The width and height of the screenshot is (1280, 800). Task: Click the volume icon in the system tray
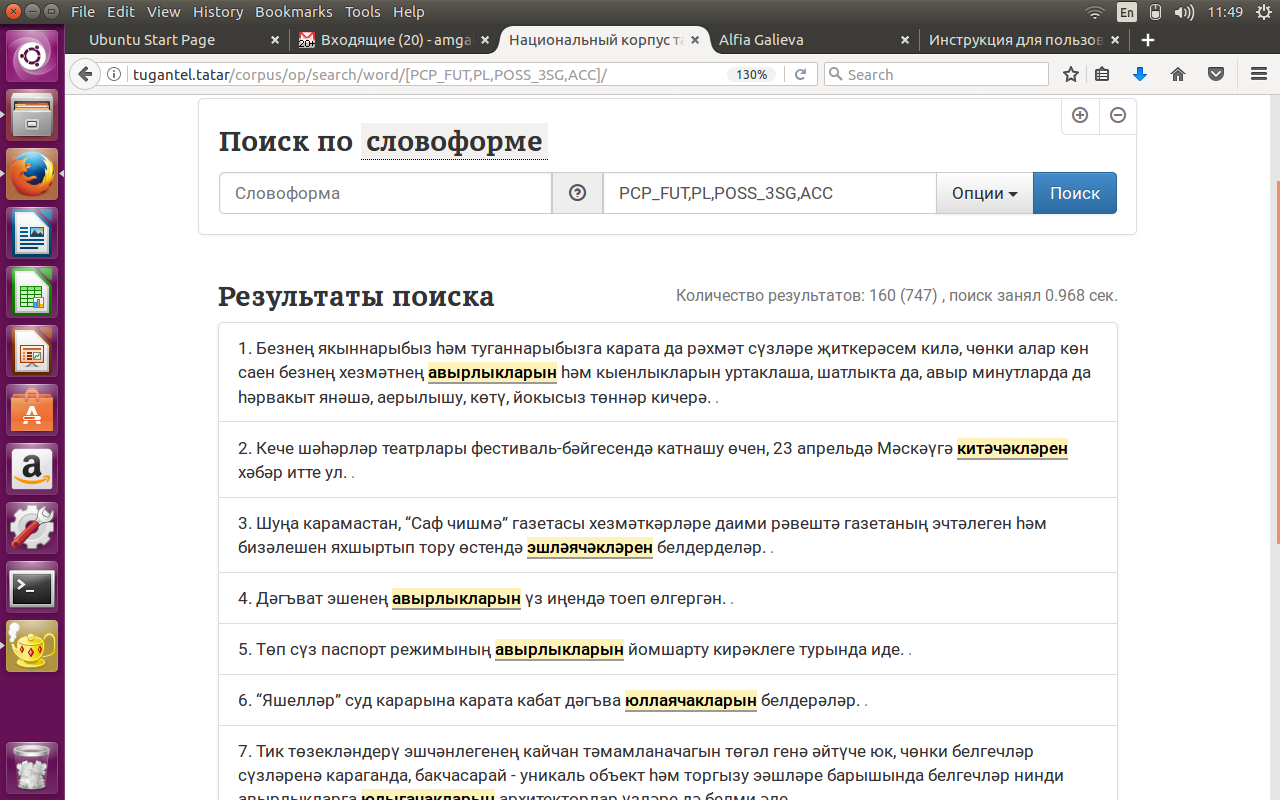coord(1186,11)
